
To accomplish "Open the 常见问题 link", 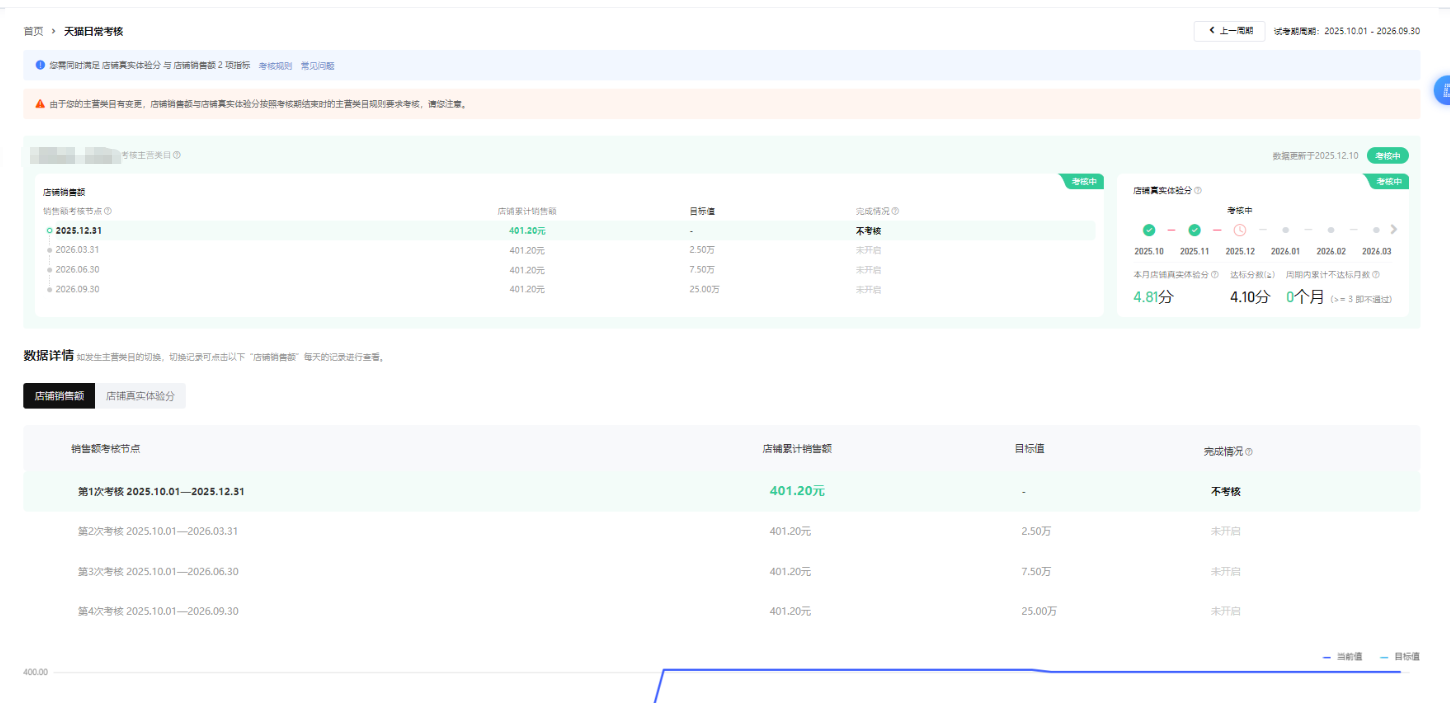I will 317,66.
